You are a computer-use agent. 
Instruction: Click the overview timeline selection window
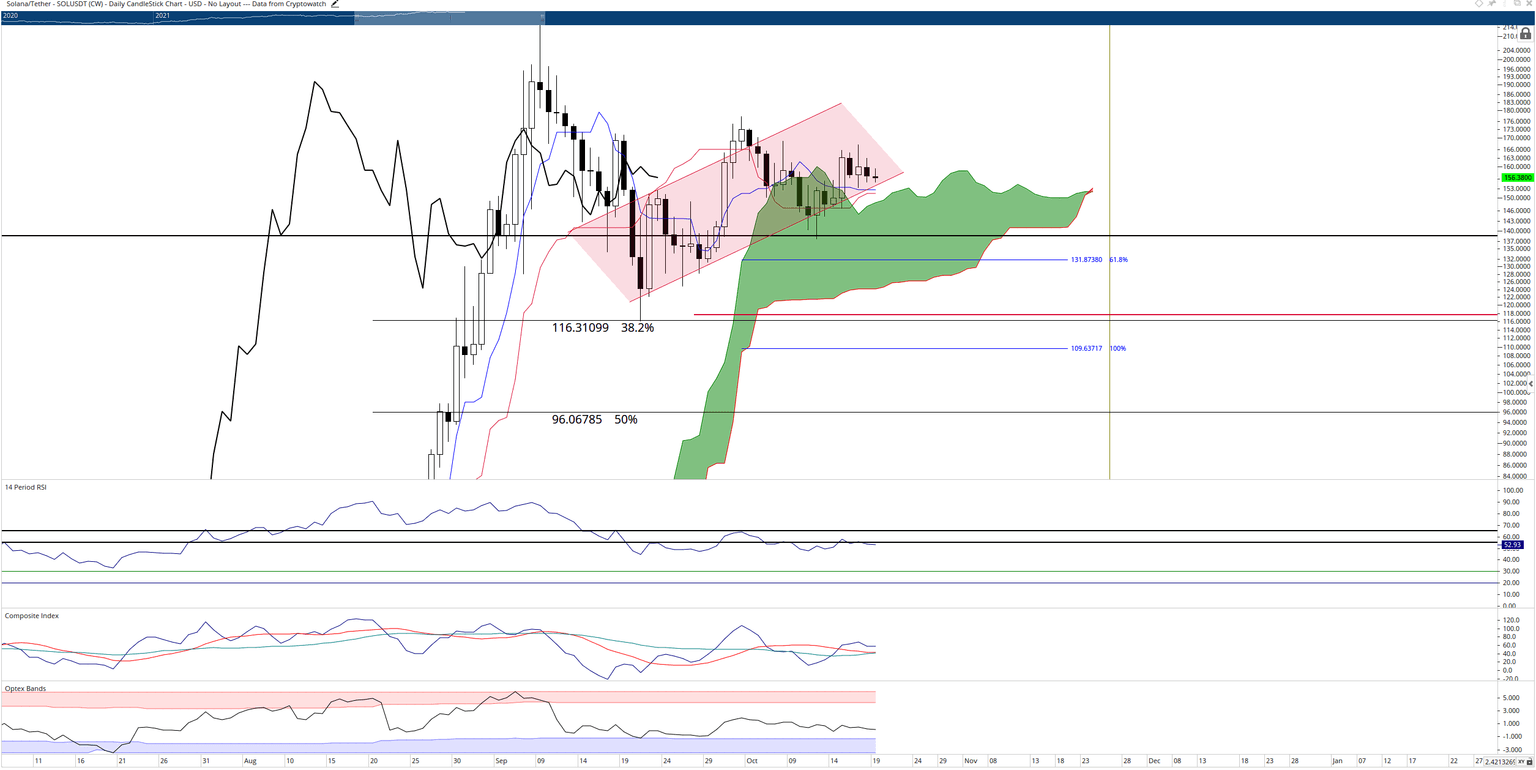point(450,17)
